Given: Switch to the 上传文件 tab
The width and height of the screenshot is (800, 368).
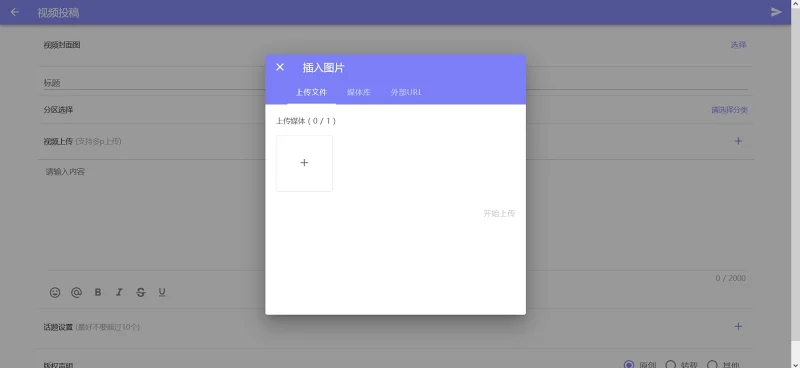Looking at the screenshot, I should pyautogui.click(x=311, y=92).
